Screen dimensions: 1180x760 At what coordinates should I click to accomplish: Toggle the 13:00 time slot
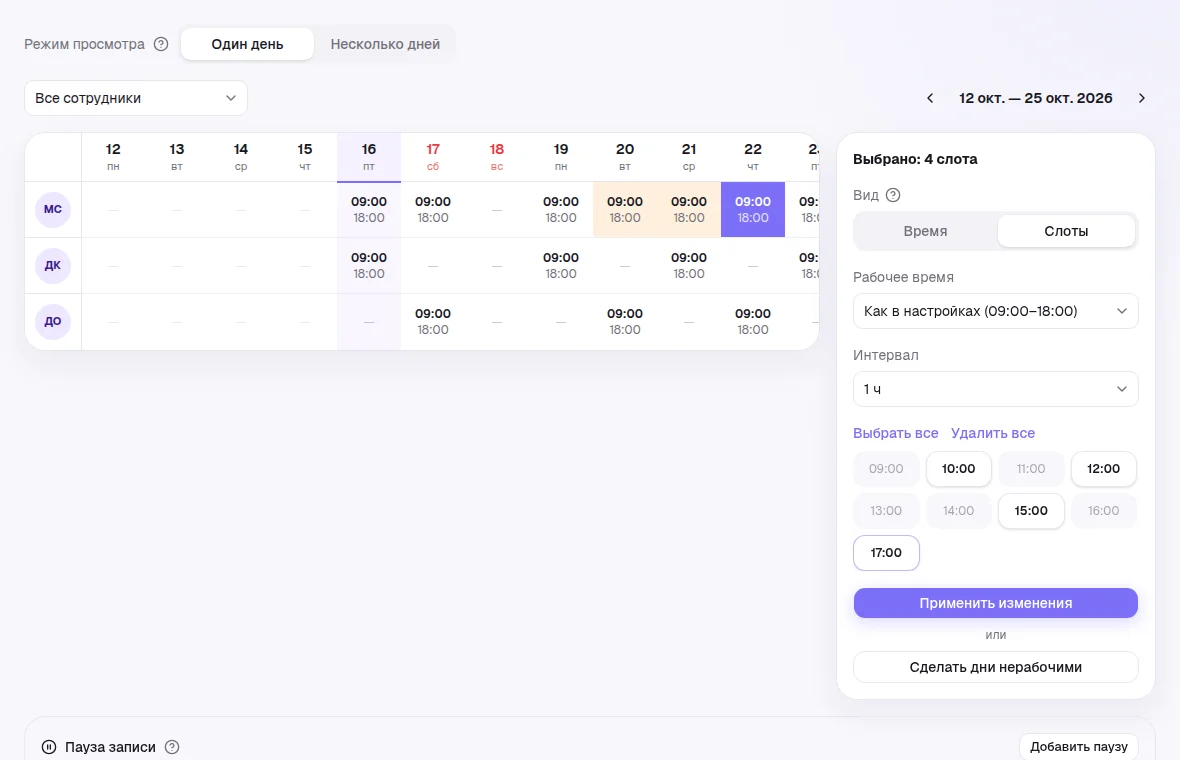click(886, 511)
